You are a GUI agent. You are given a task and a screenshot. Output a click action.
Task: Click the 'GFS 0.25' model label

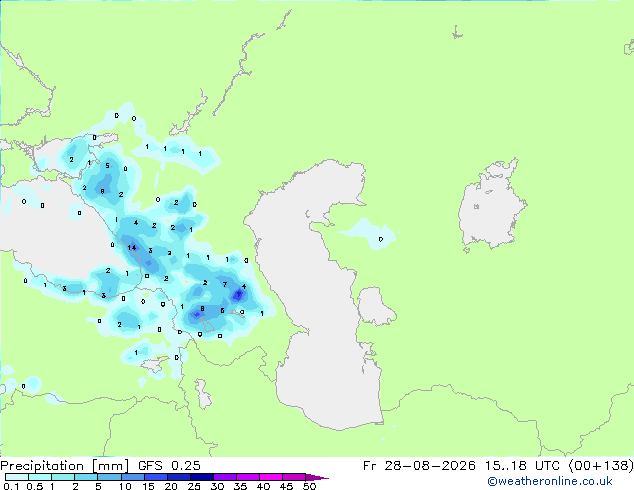[169, 466]
